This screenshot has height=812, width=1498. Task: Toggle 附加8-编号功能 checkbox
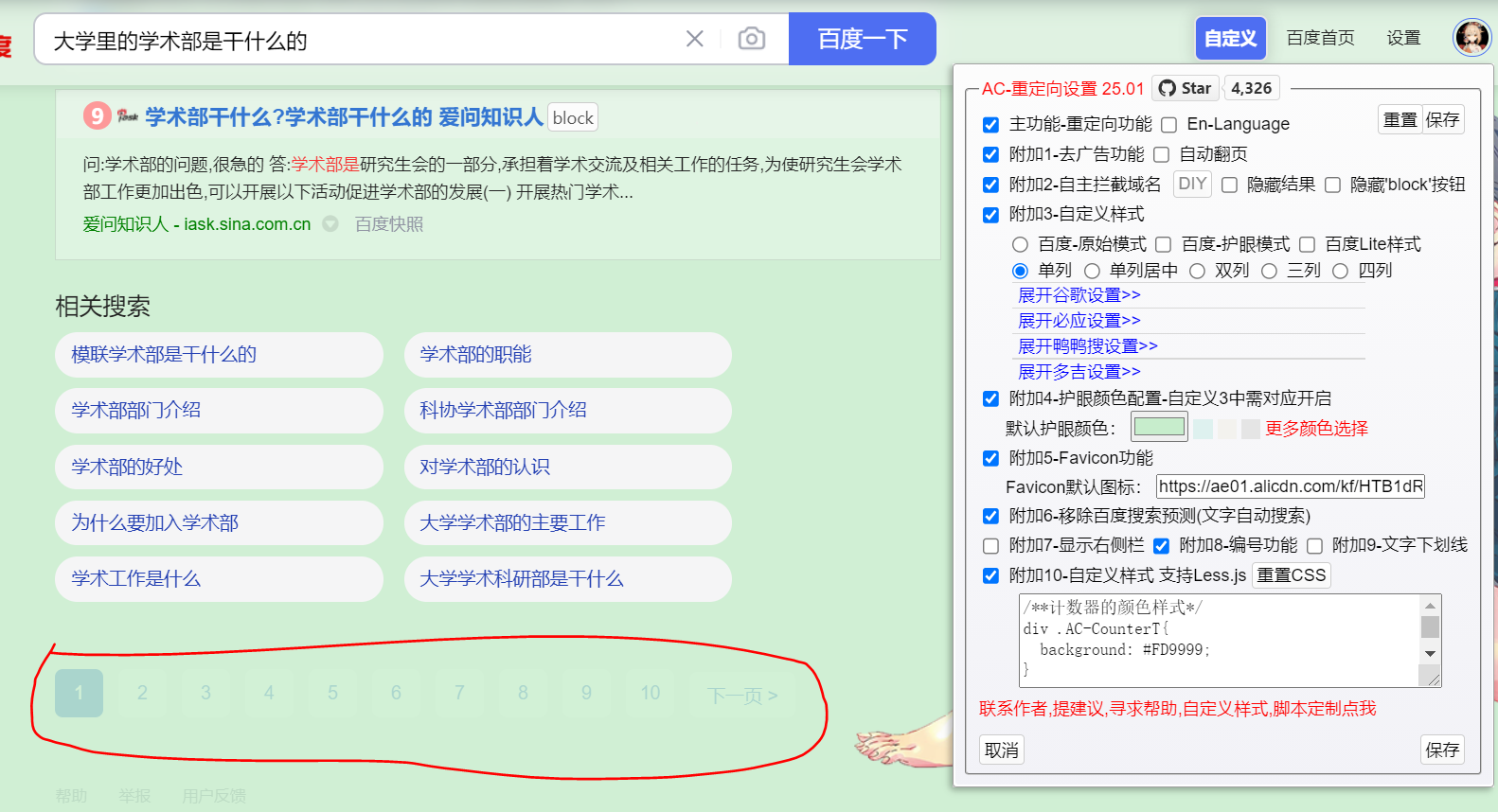tap(1161, 546)
